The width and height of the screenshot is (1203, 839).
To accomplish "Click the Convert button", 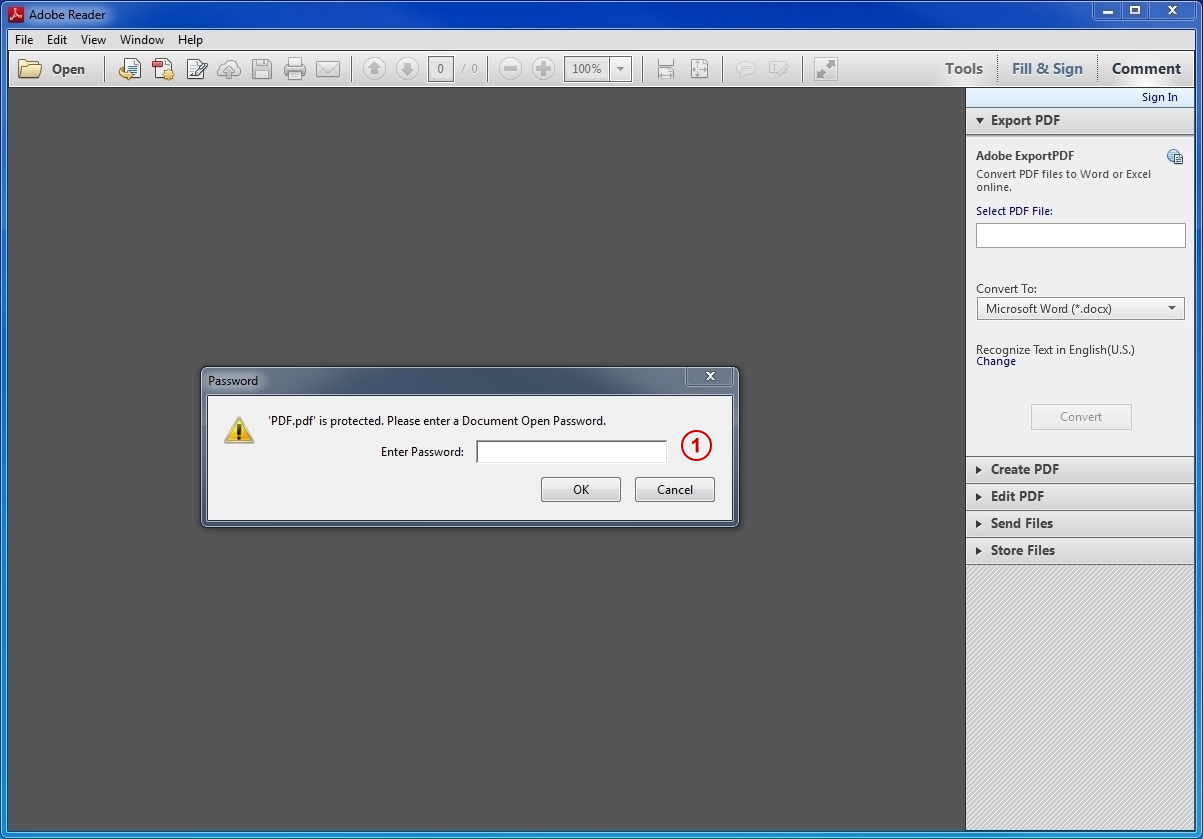I will (x=1081, y=417).
